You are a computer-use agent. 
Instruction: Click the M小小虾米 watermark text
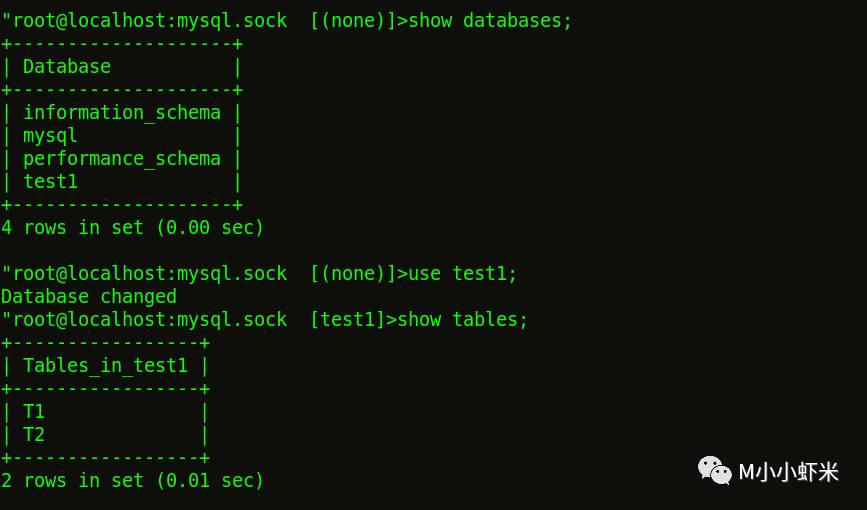[x=788, y=472]
